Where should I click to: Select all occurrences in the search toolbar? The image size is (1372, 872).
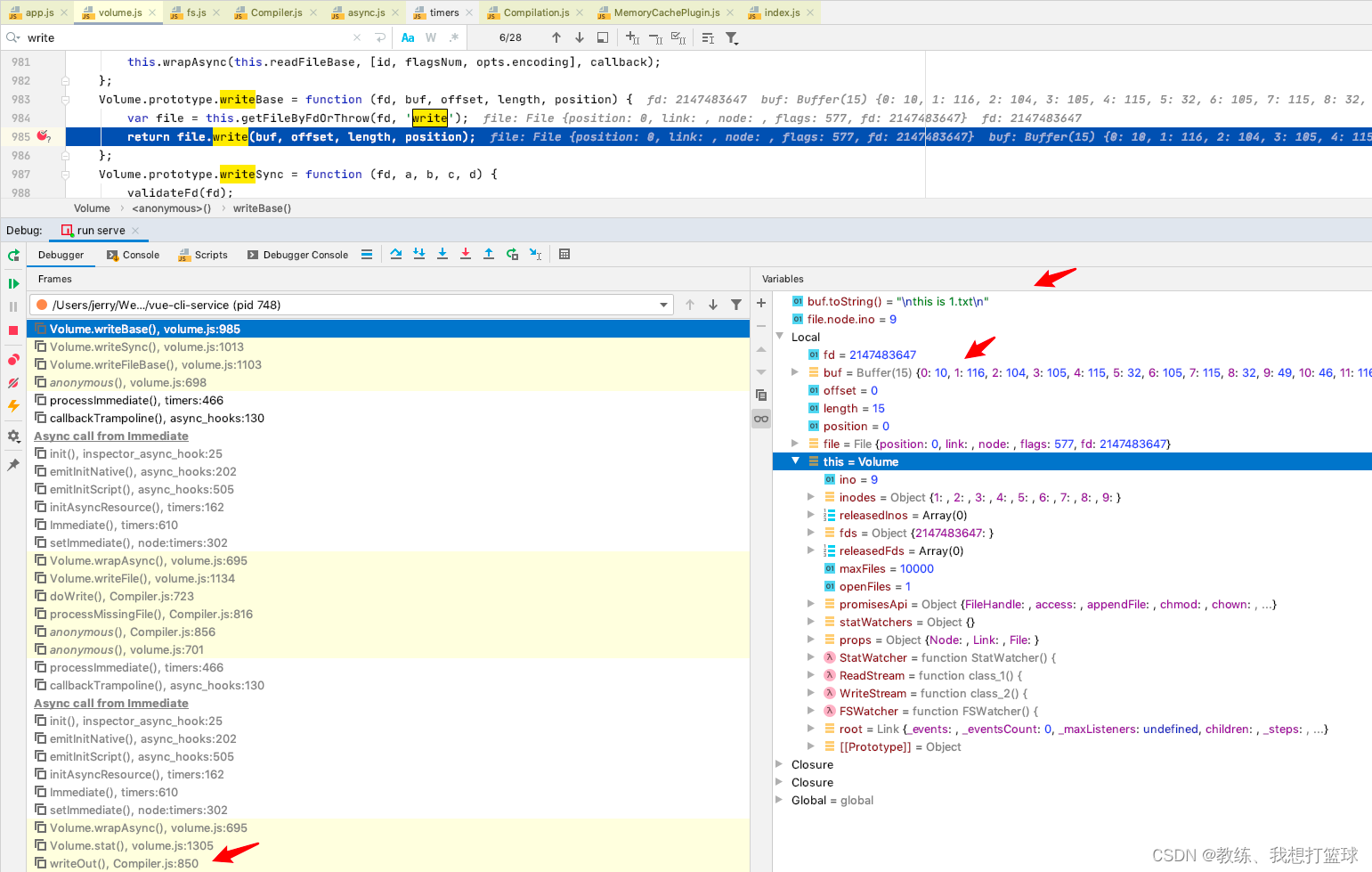pos(678,37)
